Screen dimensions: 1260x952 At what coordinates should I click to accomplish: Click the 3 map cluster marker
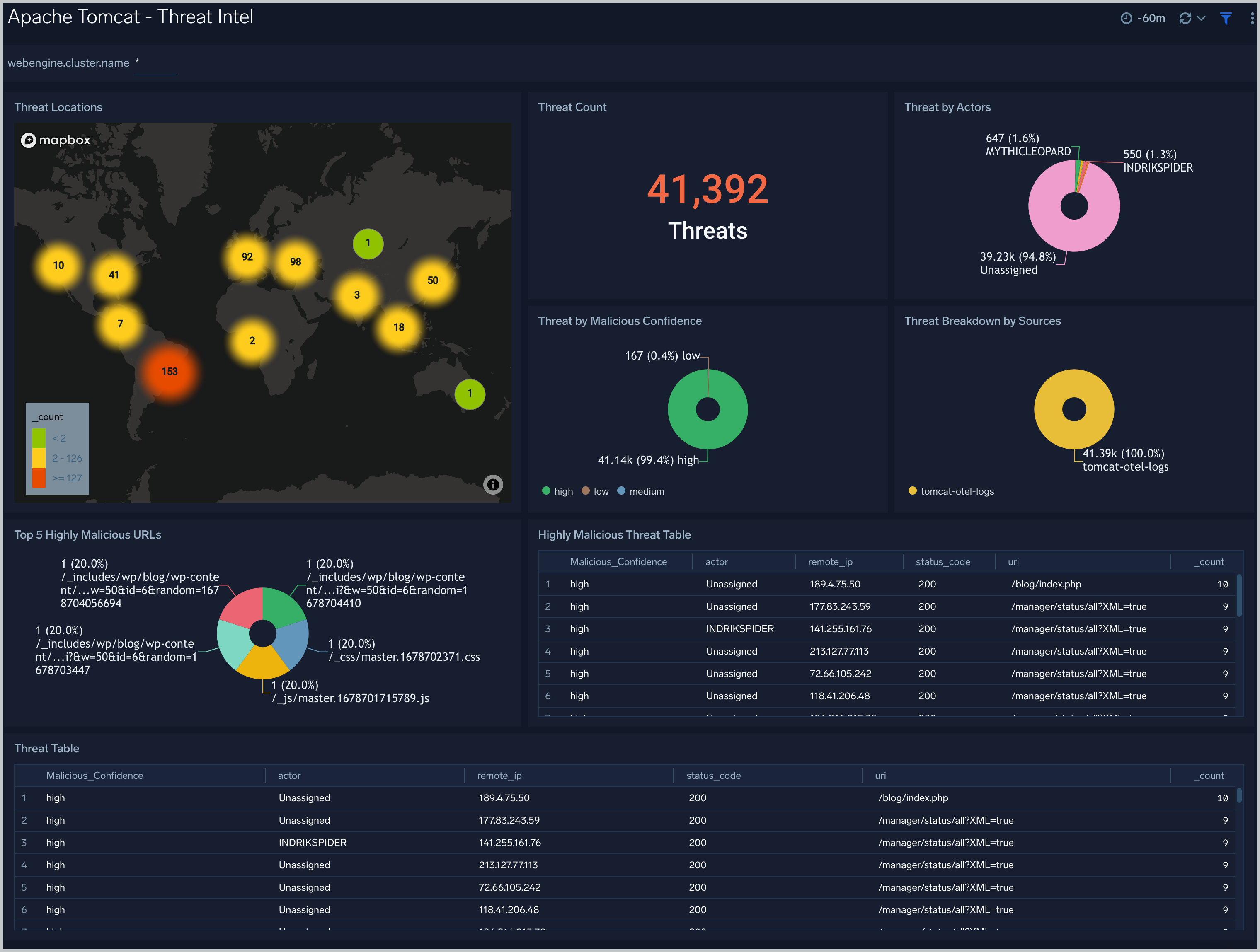[x=357, y=295]
